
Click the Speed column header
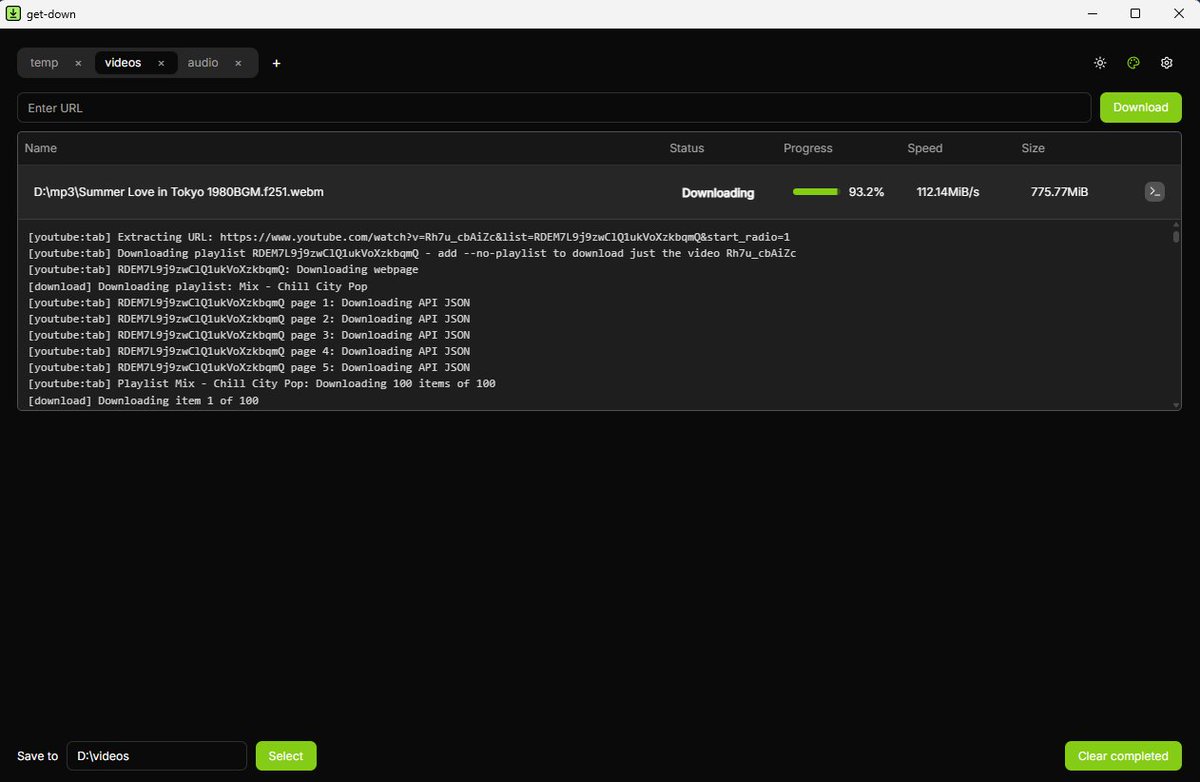tap(925, 148)
